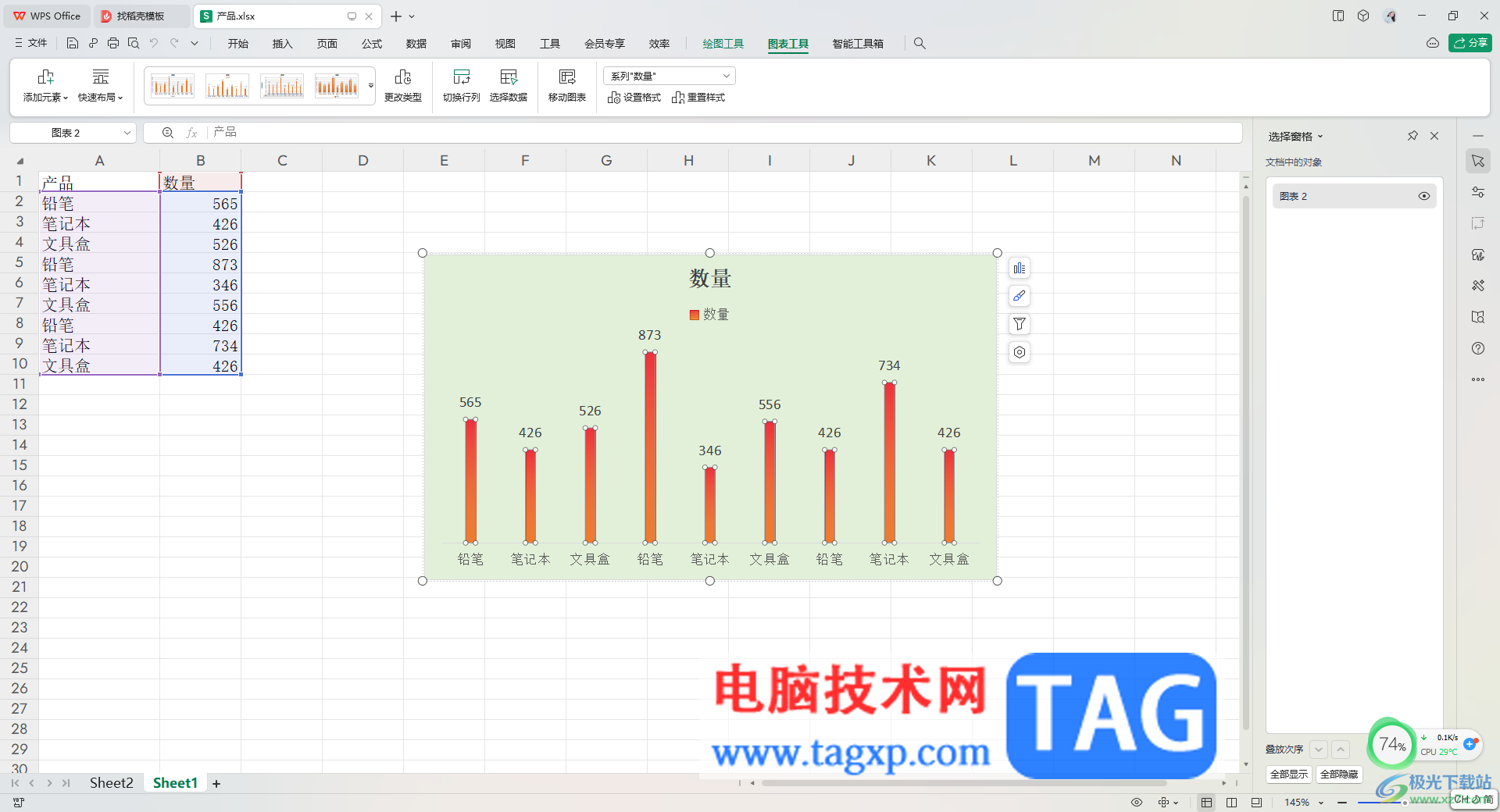Select the 图表 2 item in selection pane
Image resolution: width=1500 pixels, height=812 pixels.
pyautogui.click(x=1354, y=196)
